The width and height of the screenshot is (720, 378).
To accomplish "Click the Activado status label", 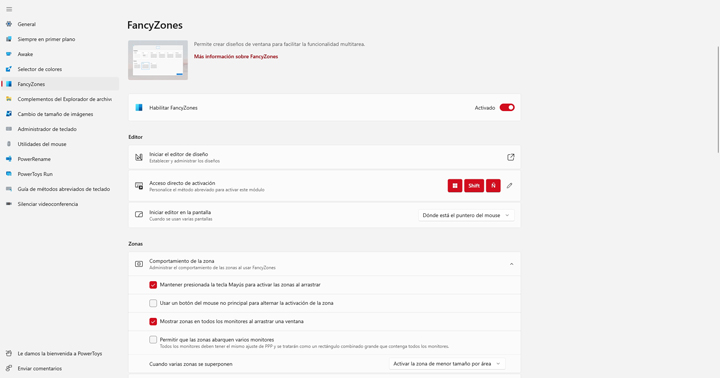I will pos(485,108).
